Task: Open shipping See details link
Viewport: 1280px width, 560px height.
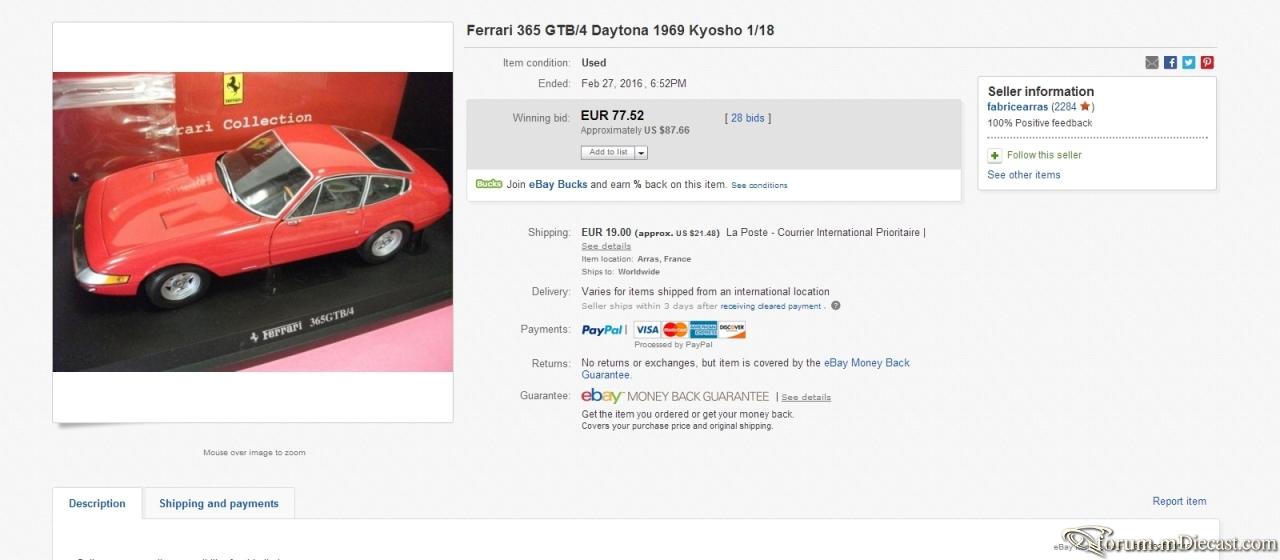Action: click(x=606, y=246)
